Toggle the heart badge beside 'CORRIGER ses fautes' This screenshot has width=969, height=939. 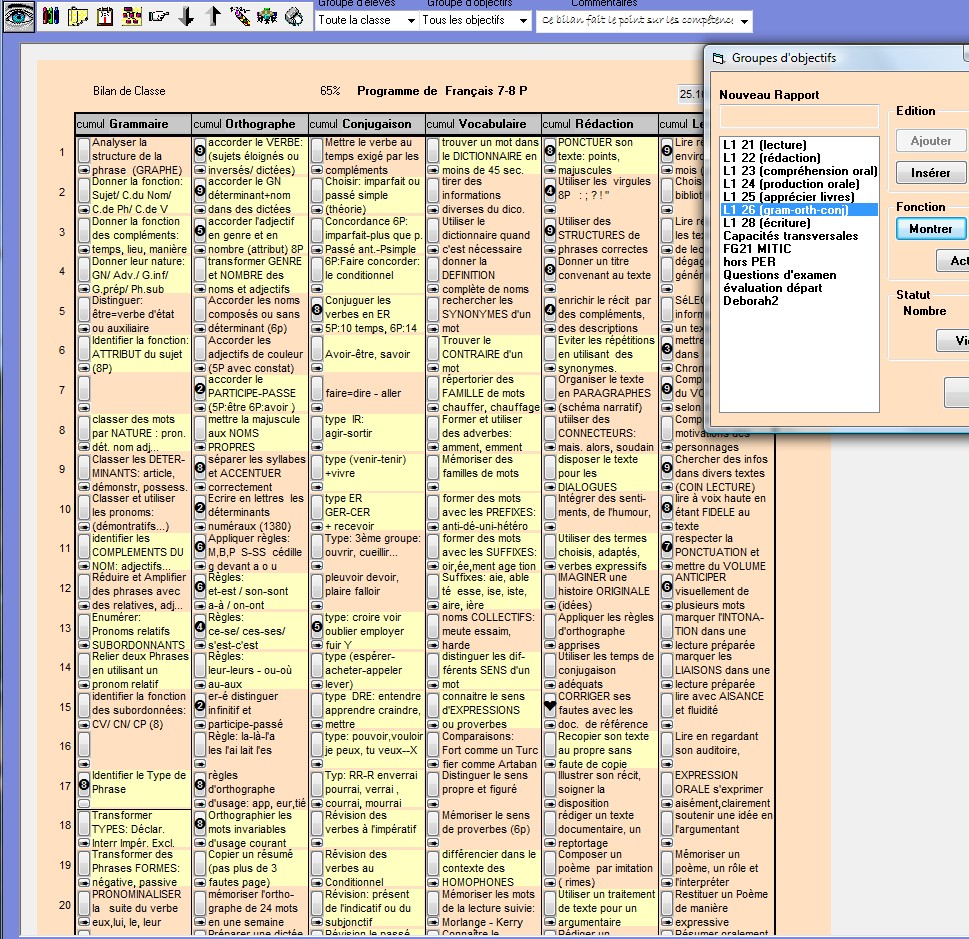549,705
